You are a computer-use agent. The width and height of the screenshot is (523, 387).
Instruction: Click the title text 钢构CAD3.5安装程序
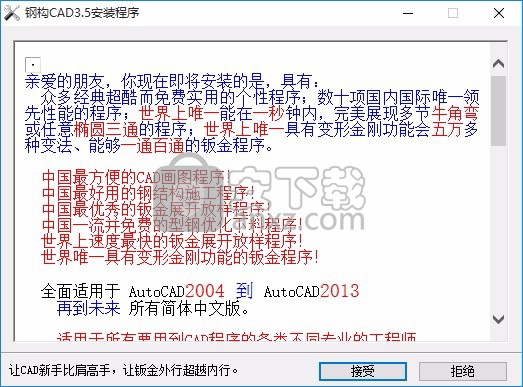(x=82, y=13)
